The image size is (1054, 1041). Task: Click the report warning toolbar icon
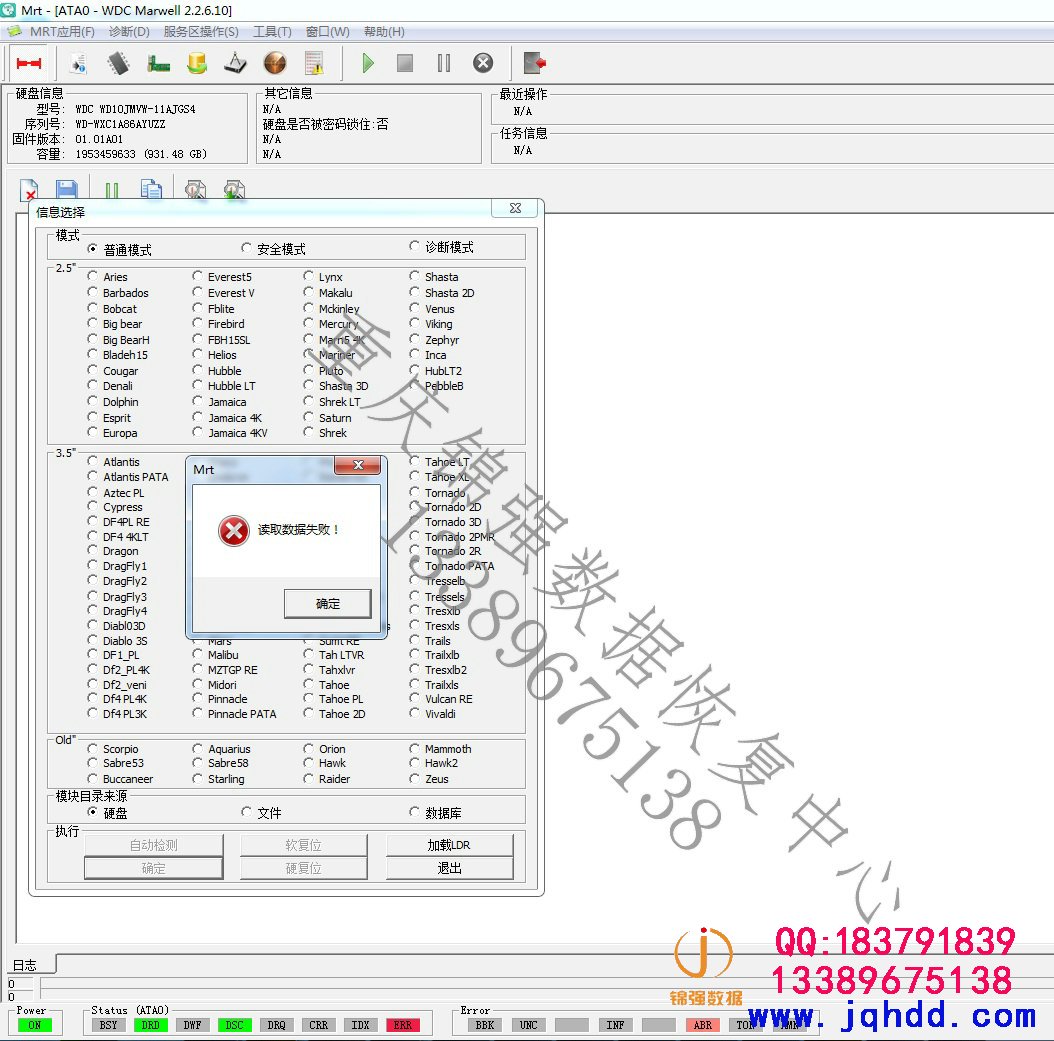click(x=314, y=63)
